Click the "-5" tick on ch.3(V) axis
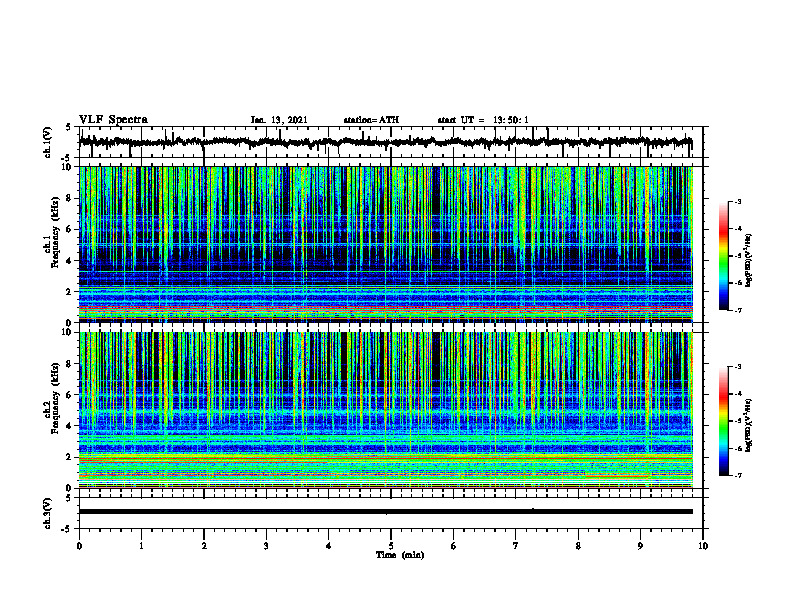Screen dimensions: 792x612 pos(67,529)
